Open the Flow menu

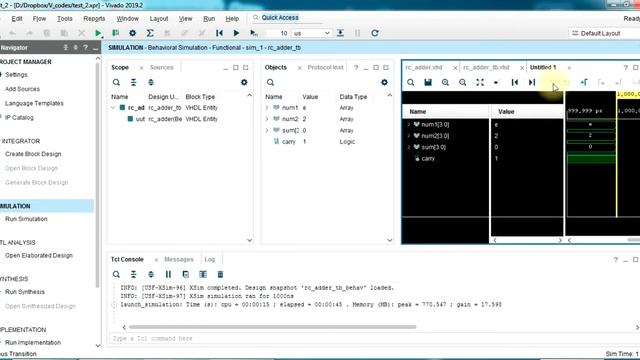(39, 19)
